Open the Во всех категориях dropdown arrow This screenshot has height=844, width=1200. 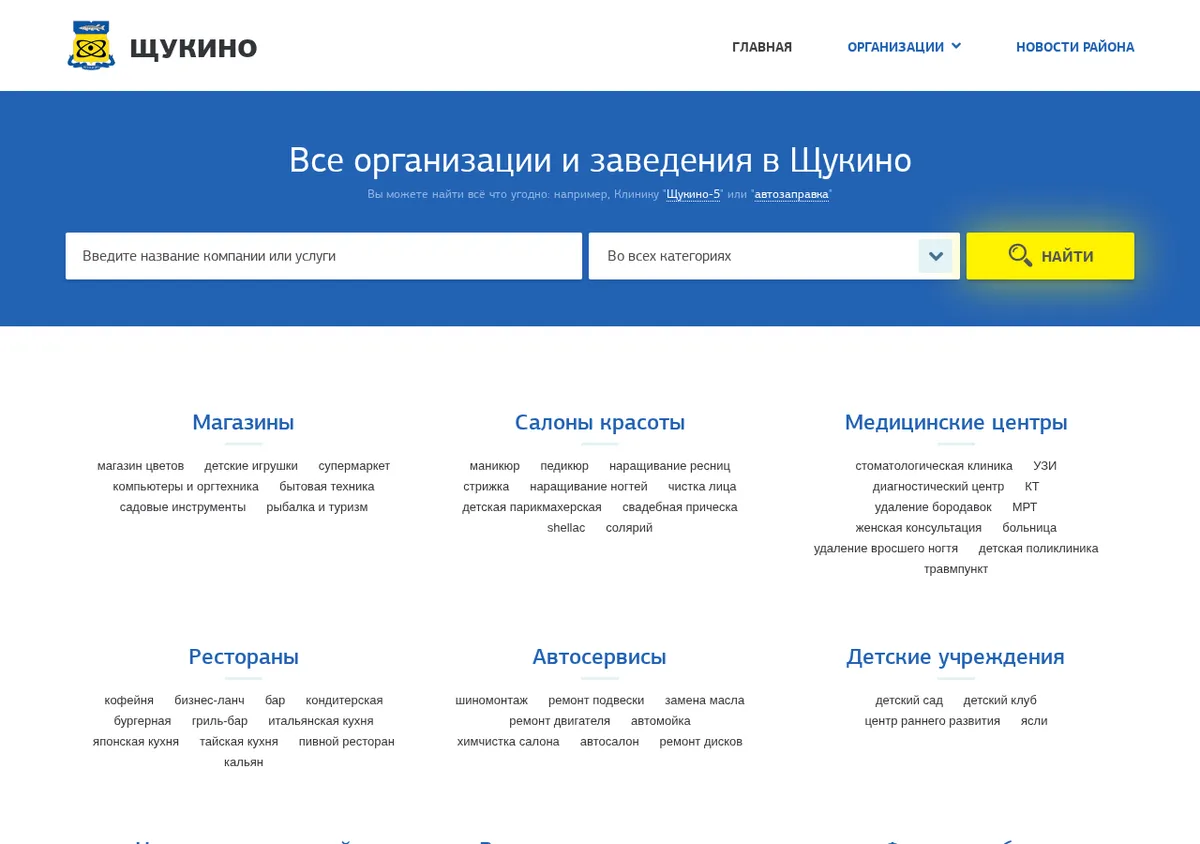pos(936,256)
